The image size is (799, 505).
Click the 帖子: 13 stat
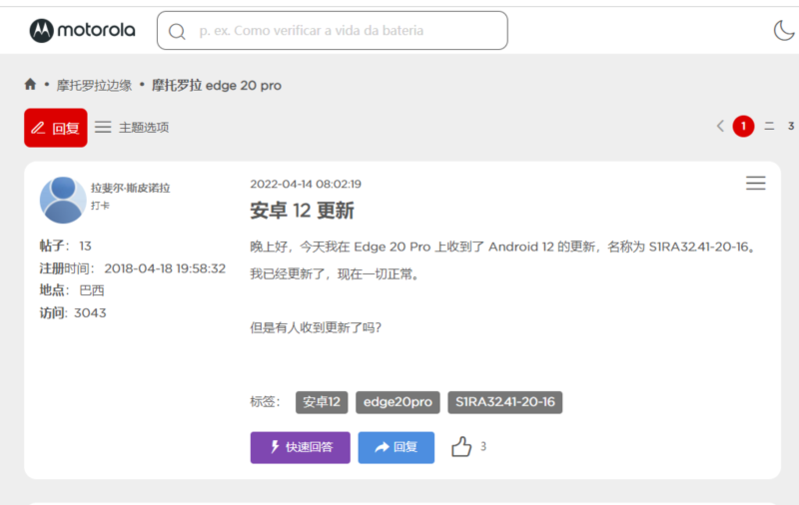(x=65, y=246)
